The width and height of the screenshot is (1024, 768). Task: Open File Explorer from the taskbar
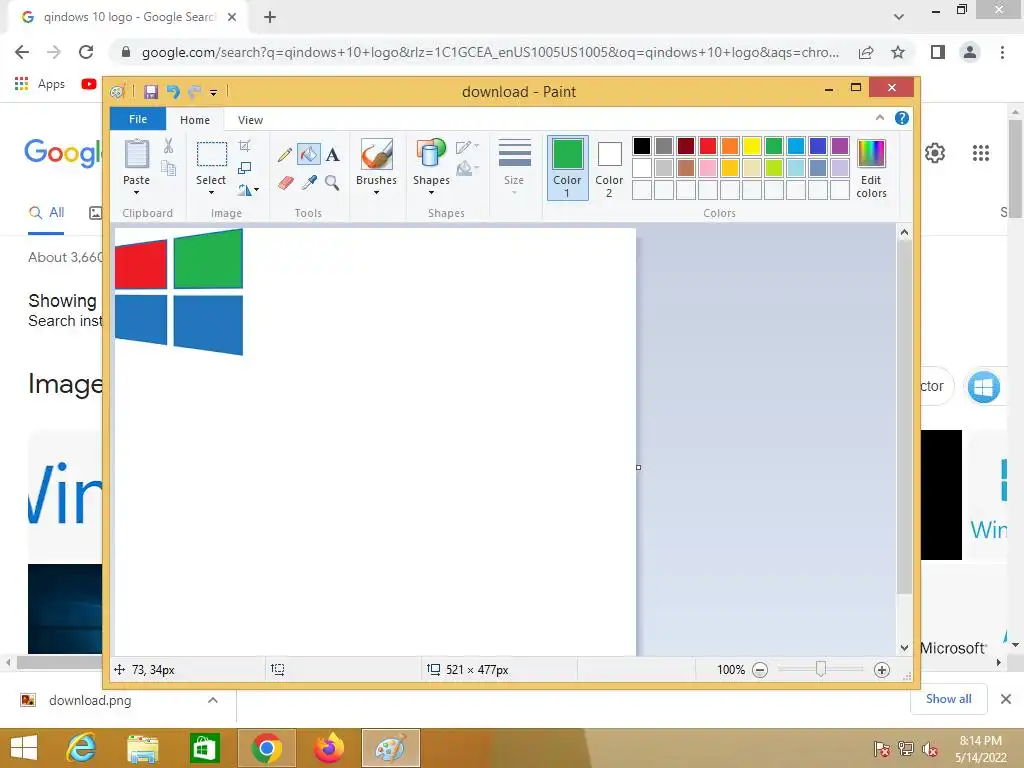[142, 748]
